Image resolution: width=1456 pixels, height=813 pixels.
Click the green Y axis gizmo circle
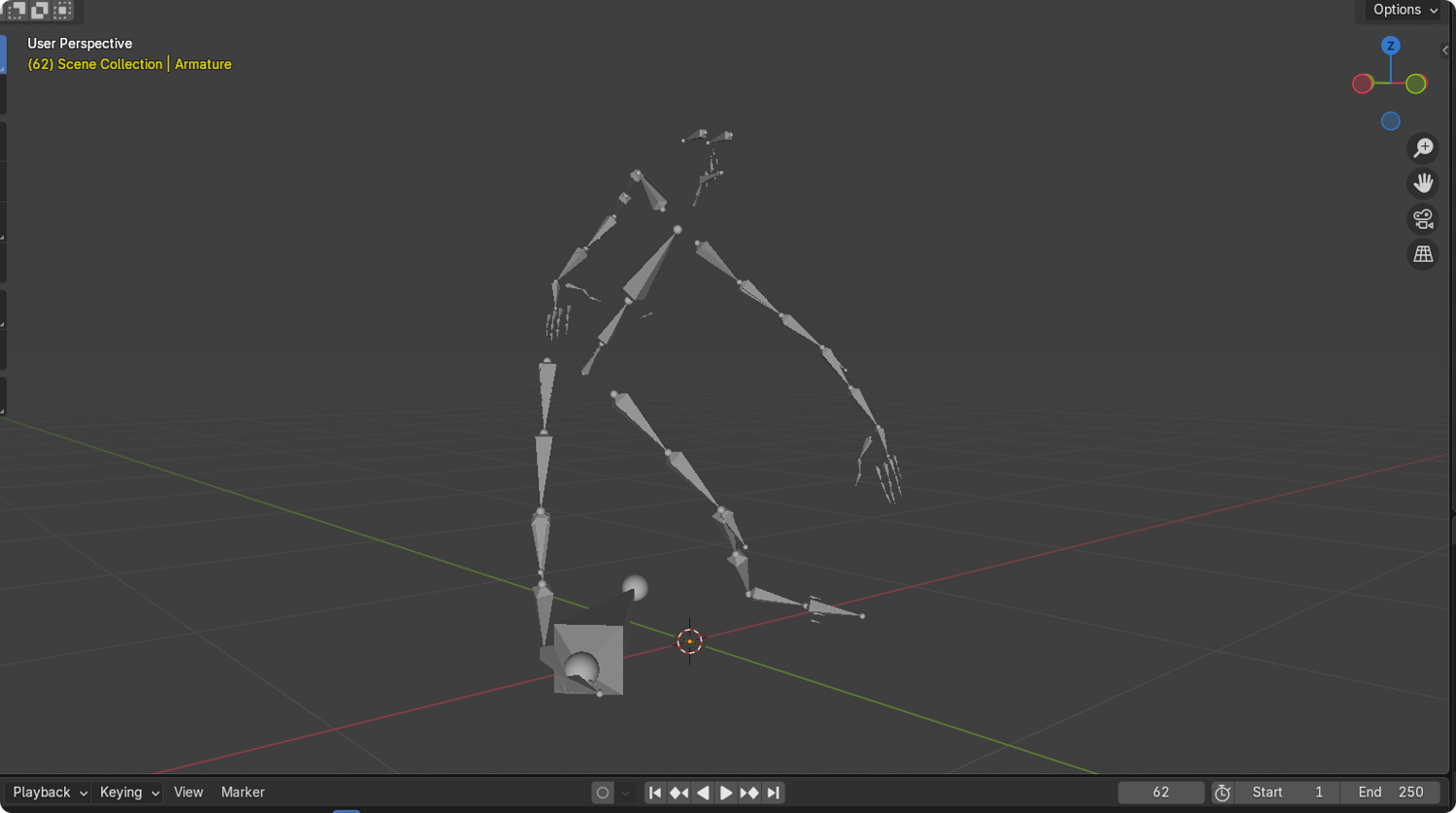(x=1416, y=83)
